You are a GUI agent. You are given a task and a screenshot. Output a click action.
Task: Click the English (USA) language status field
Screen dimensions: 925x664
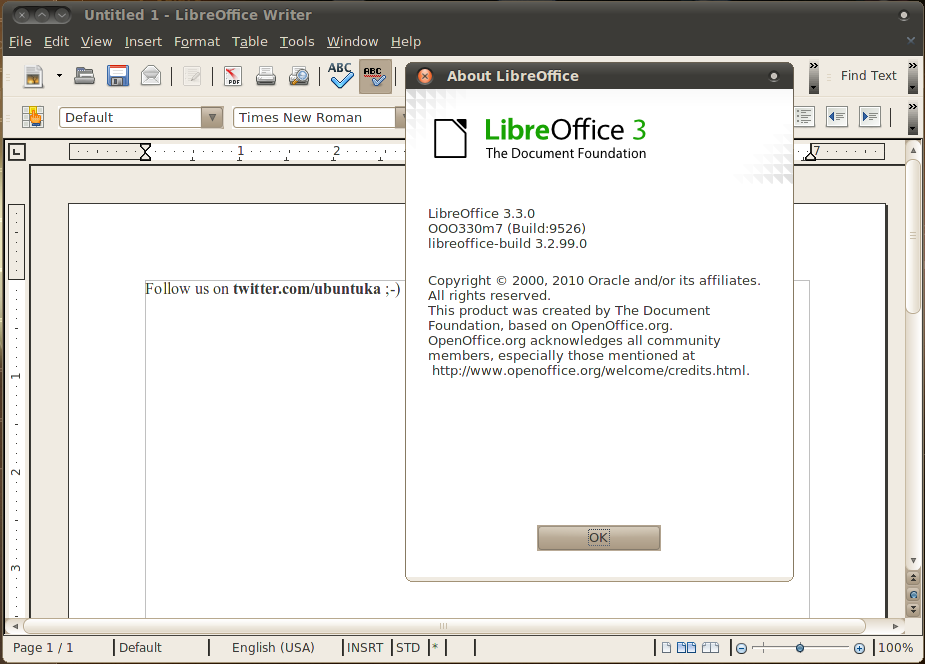pos(273,648)
